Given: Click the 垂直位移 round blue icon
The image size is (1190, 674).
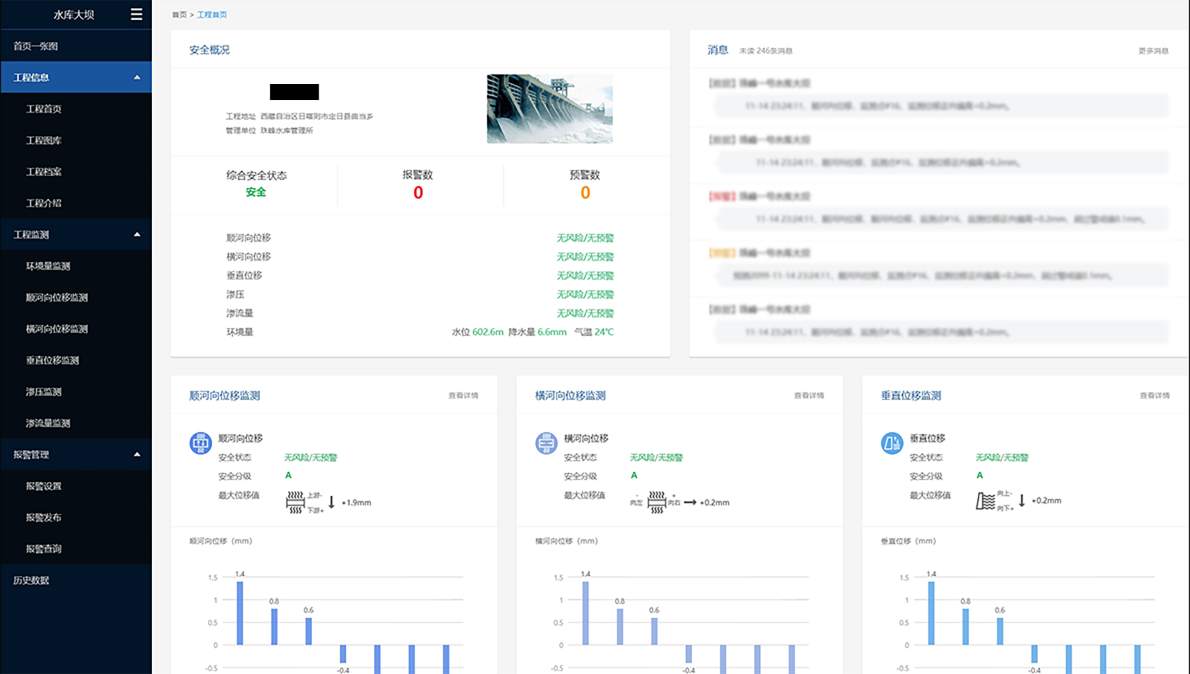Looking at the screenshot, I should [x=892, y=443].
